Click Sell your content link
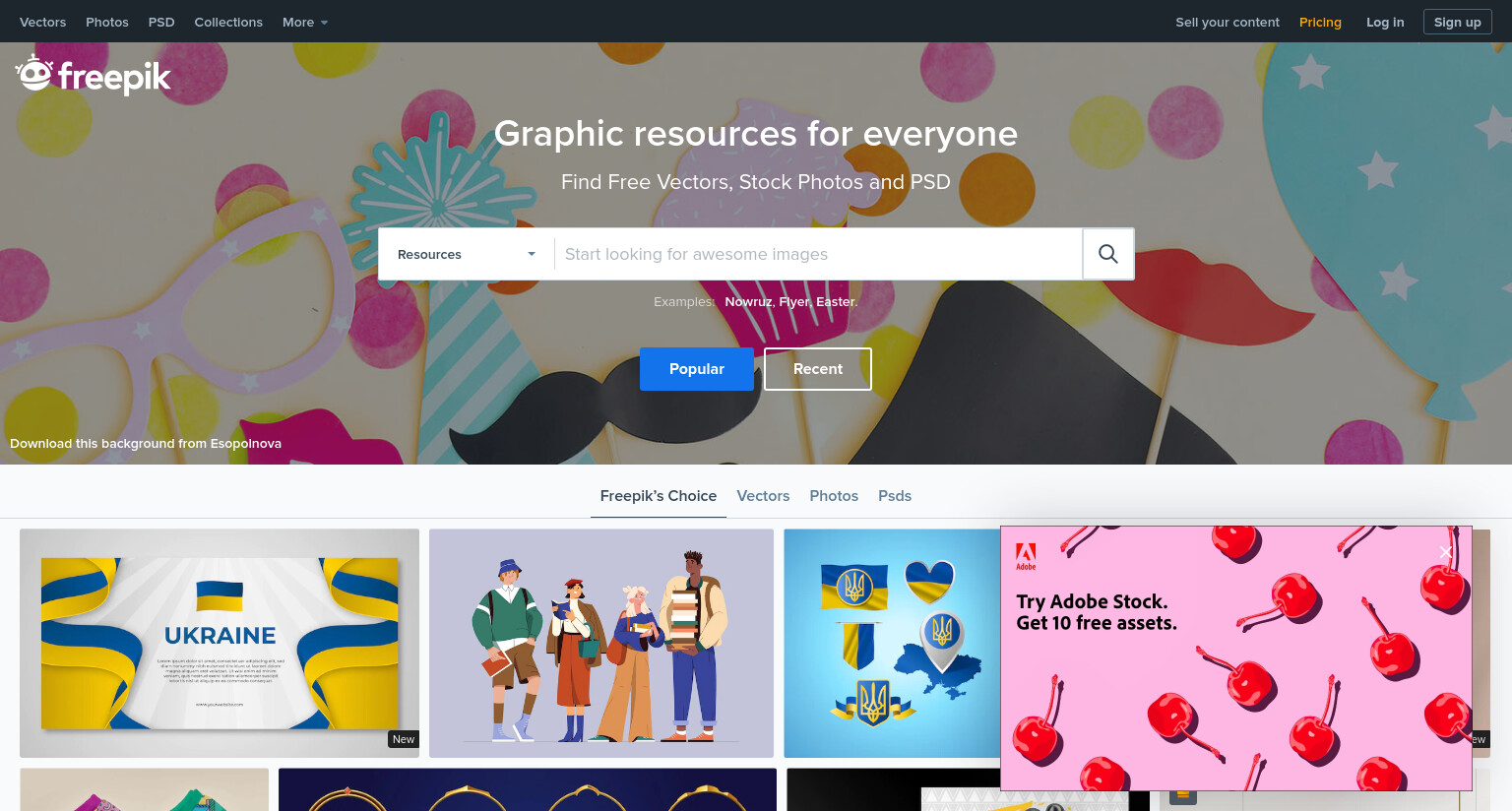 [x=1228, y=22]
